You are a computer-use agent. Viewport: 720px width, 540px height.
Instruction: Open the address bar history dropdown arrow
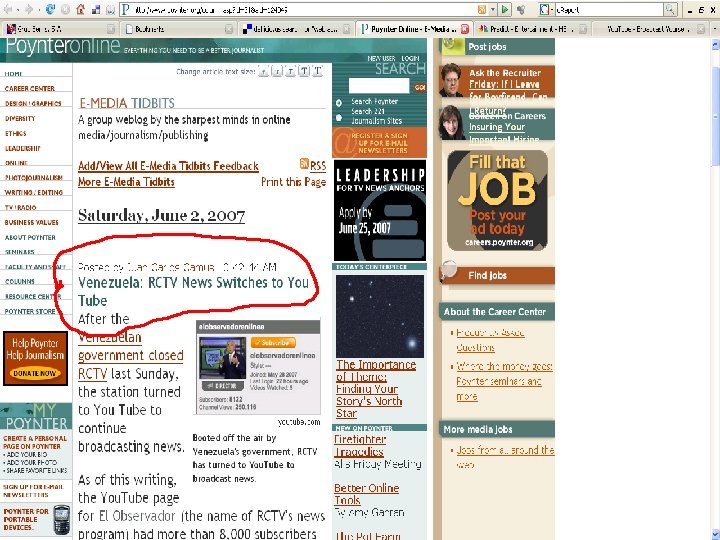(493, 9)
